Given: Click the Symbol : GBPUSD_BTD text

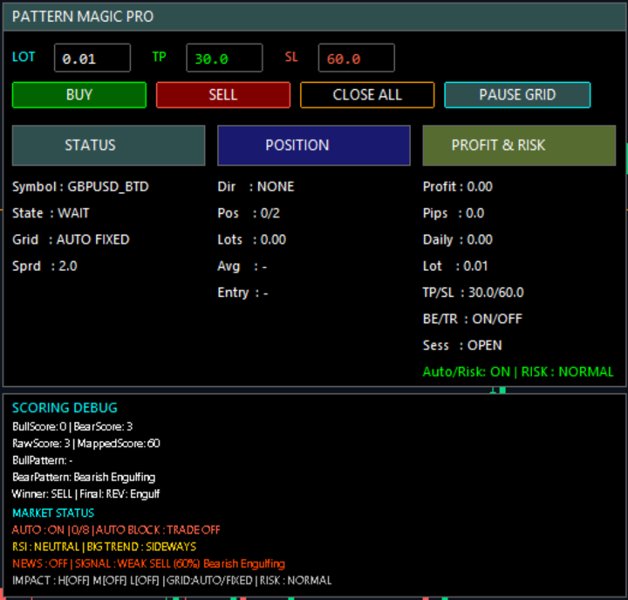Looking at the screenshot, I should pyautogui.click(x=81, y=187).
